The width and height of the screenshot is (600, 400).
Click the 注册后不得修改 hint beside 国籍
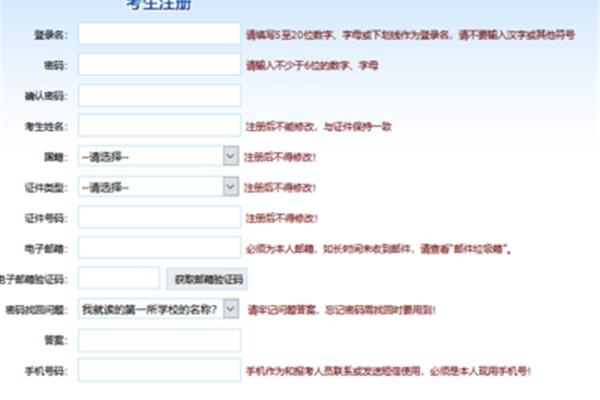[280, 157]
